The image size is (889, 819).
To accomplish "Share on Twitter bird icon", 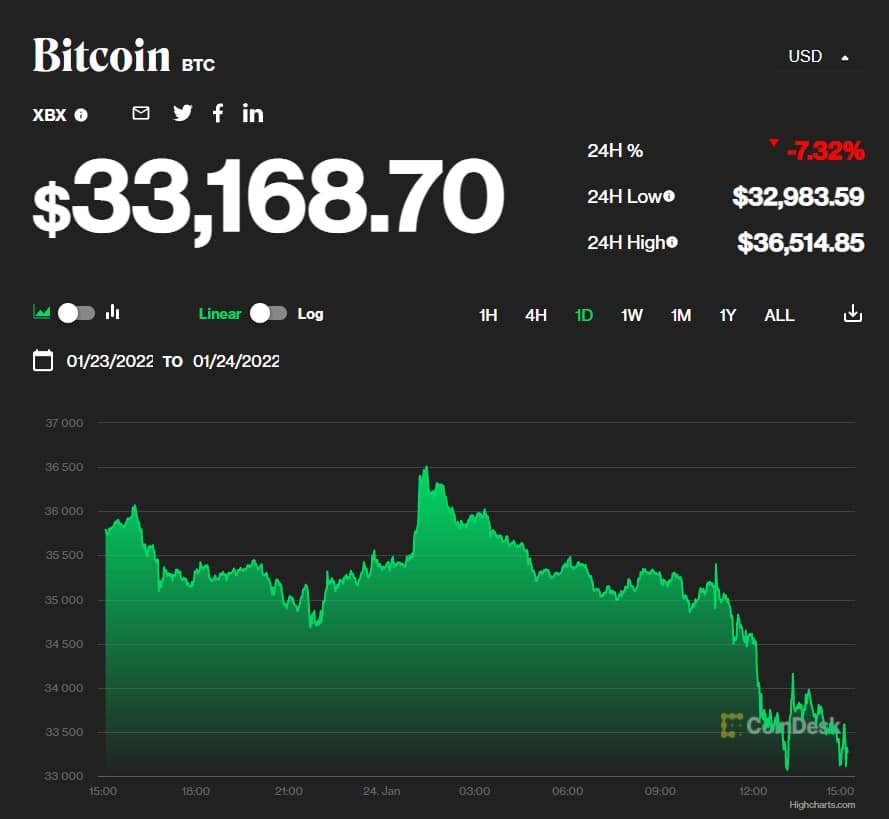I will pyautogui.click(x=182, y=113).
